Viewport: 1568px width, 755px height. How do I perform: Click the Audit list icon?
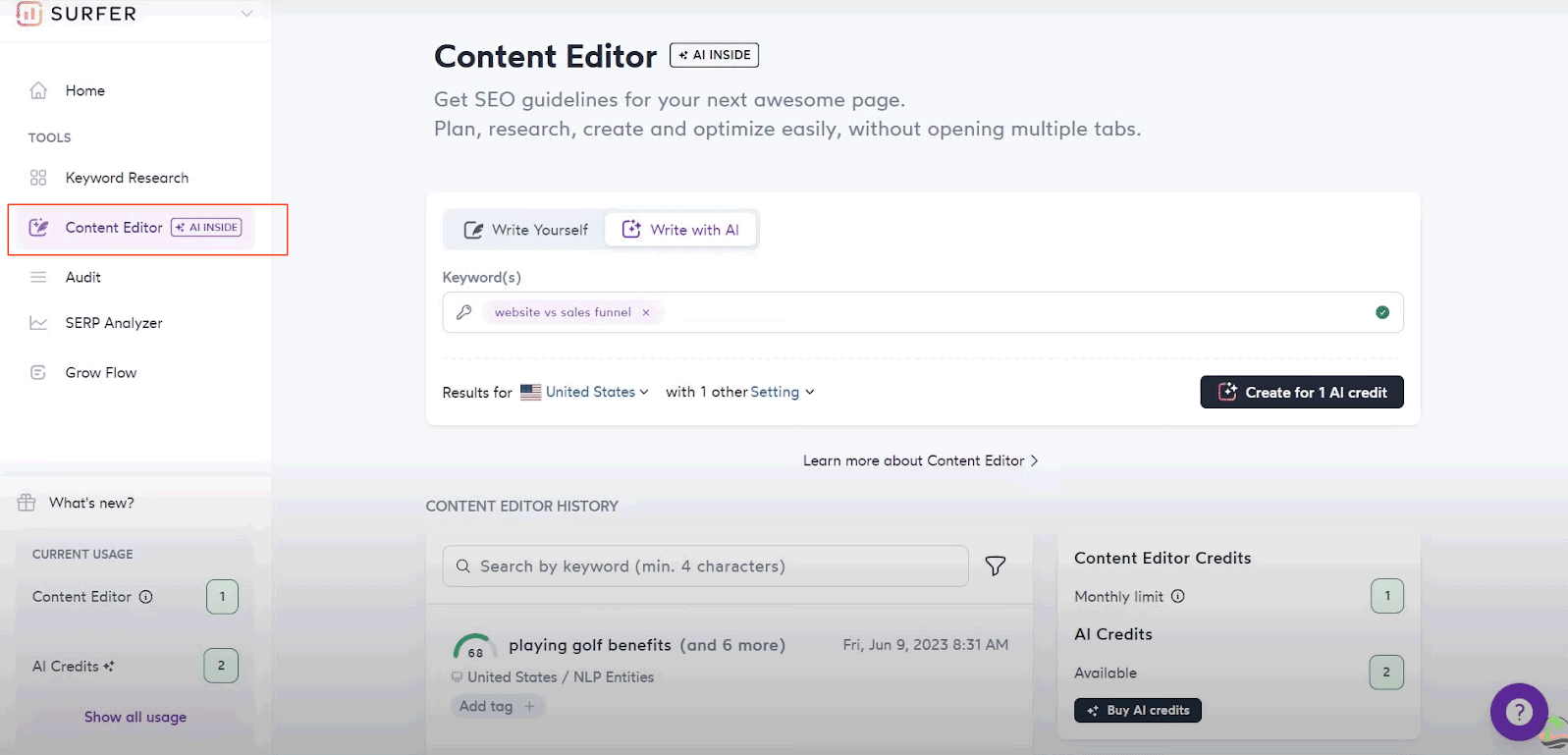38,277
